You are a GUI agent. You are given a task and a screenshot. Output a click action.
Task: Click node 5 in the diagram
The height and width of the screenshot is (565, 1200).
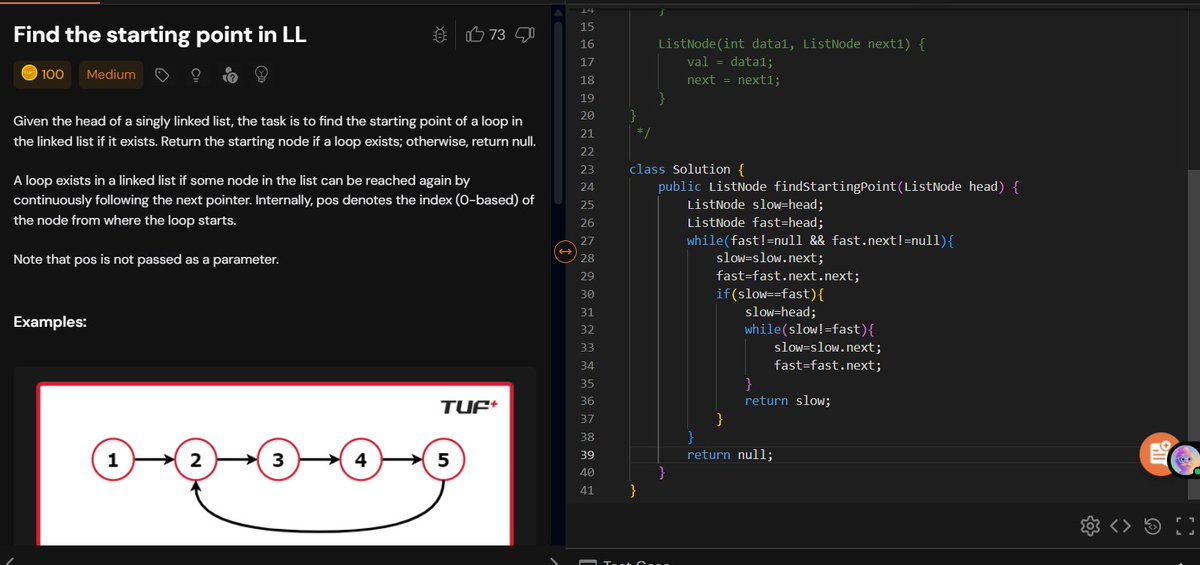point(444,461)
